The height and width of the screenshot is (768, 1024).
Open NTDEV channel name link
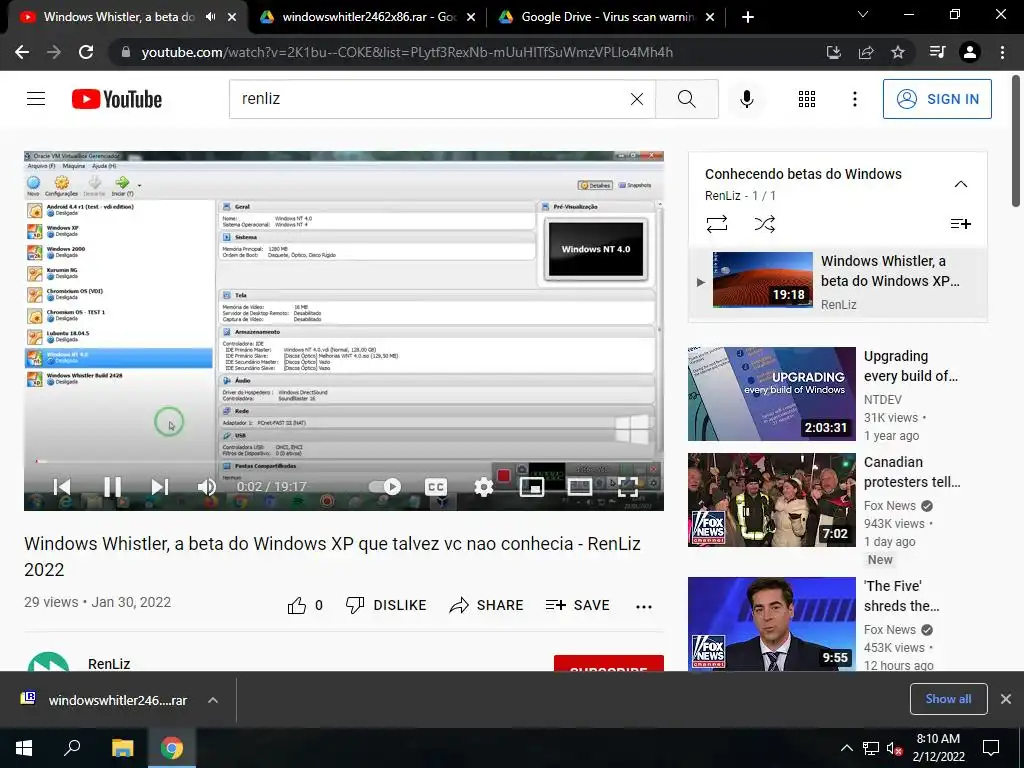[882, 399]
